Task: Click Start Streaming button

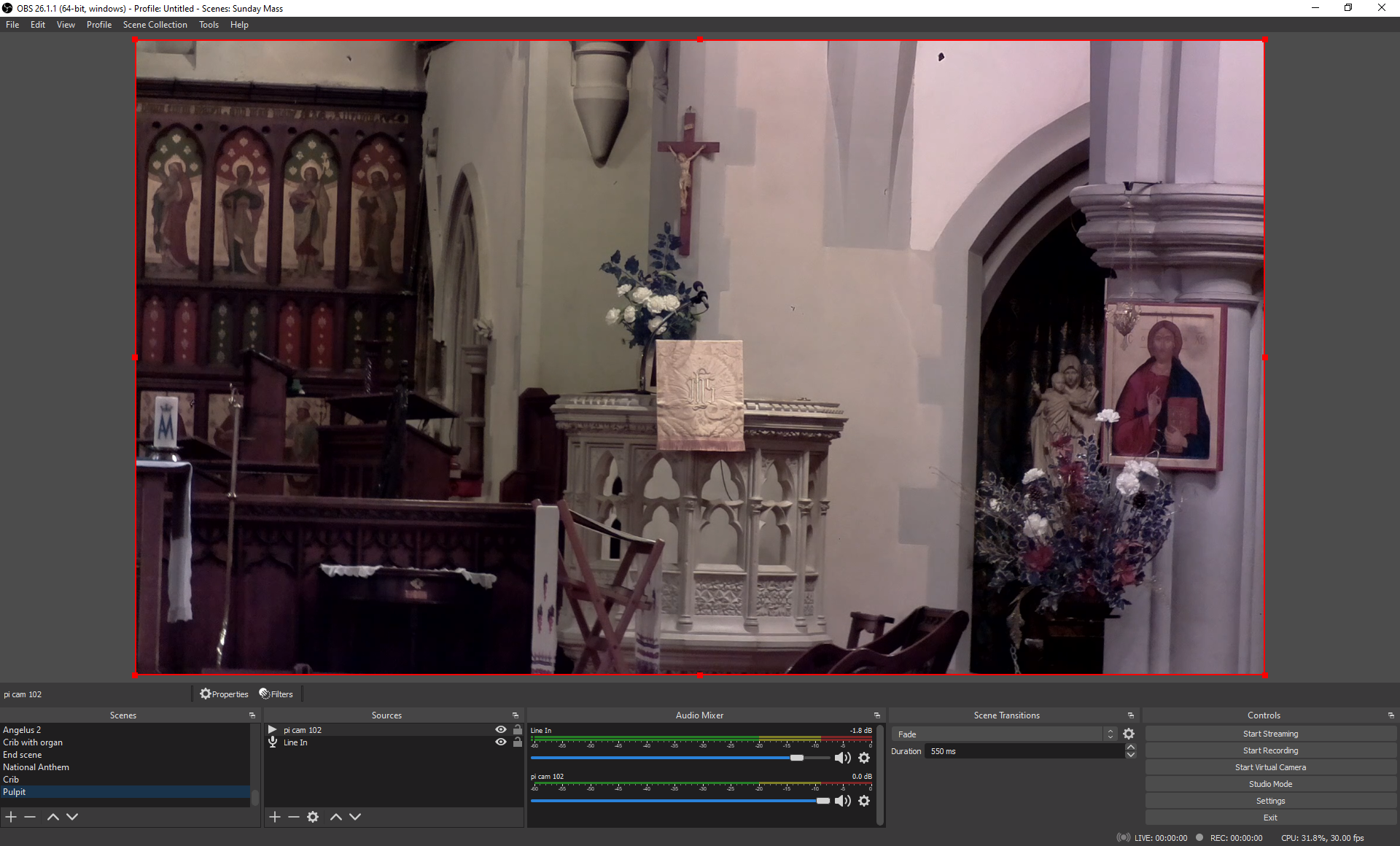Action: click(1270, 734)
